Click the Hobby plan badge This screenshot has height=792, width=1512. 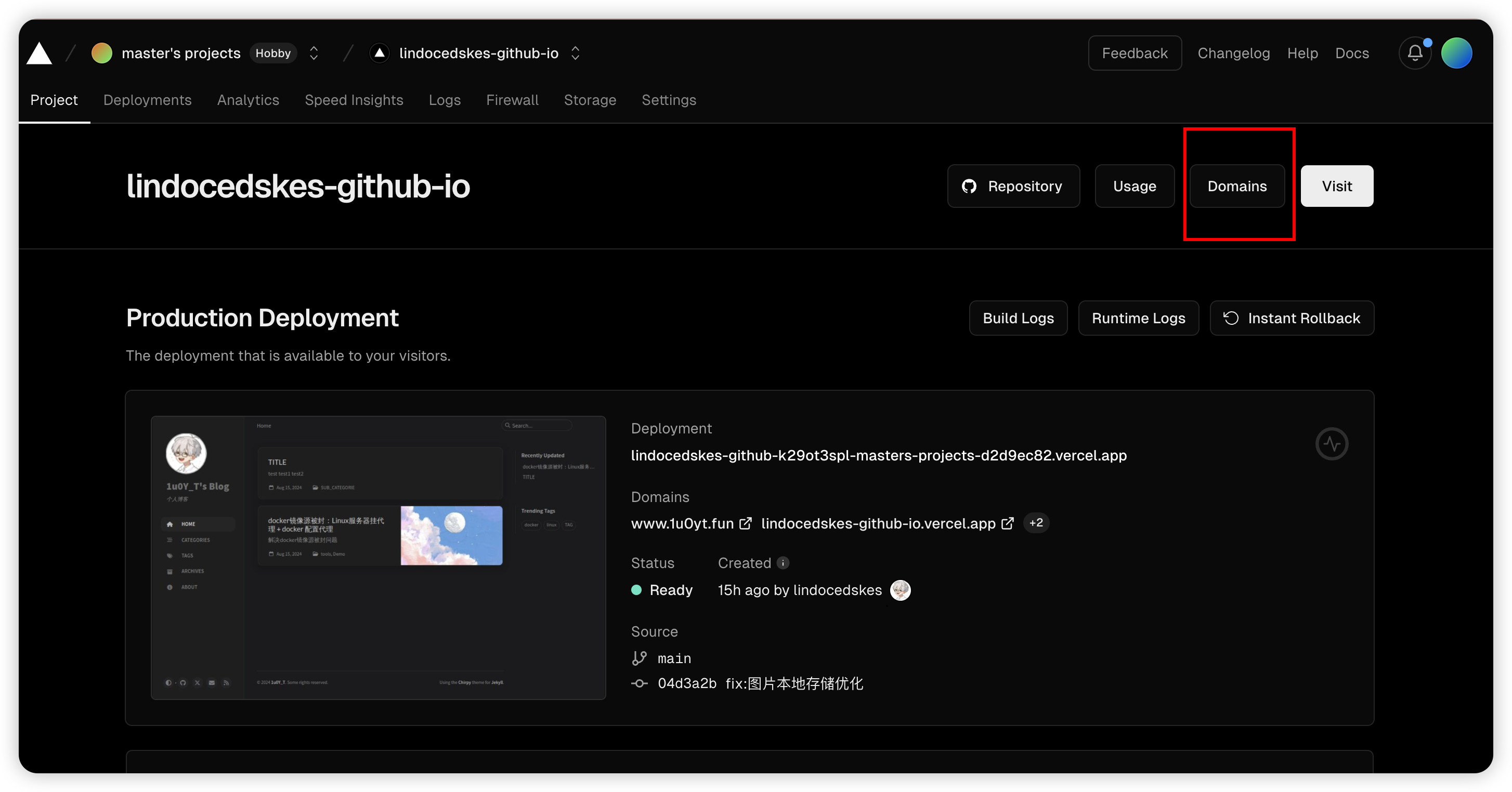[x=273, y=54]
